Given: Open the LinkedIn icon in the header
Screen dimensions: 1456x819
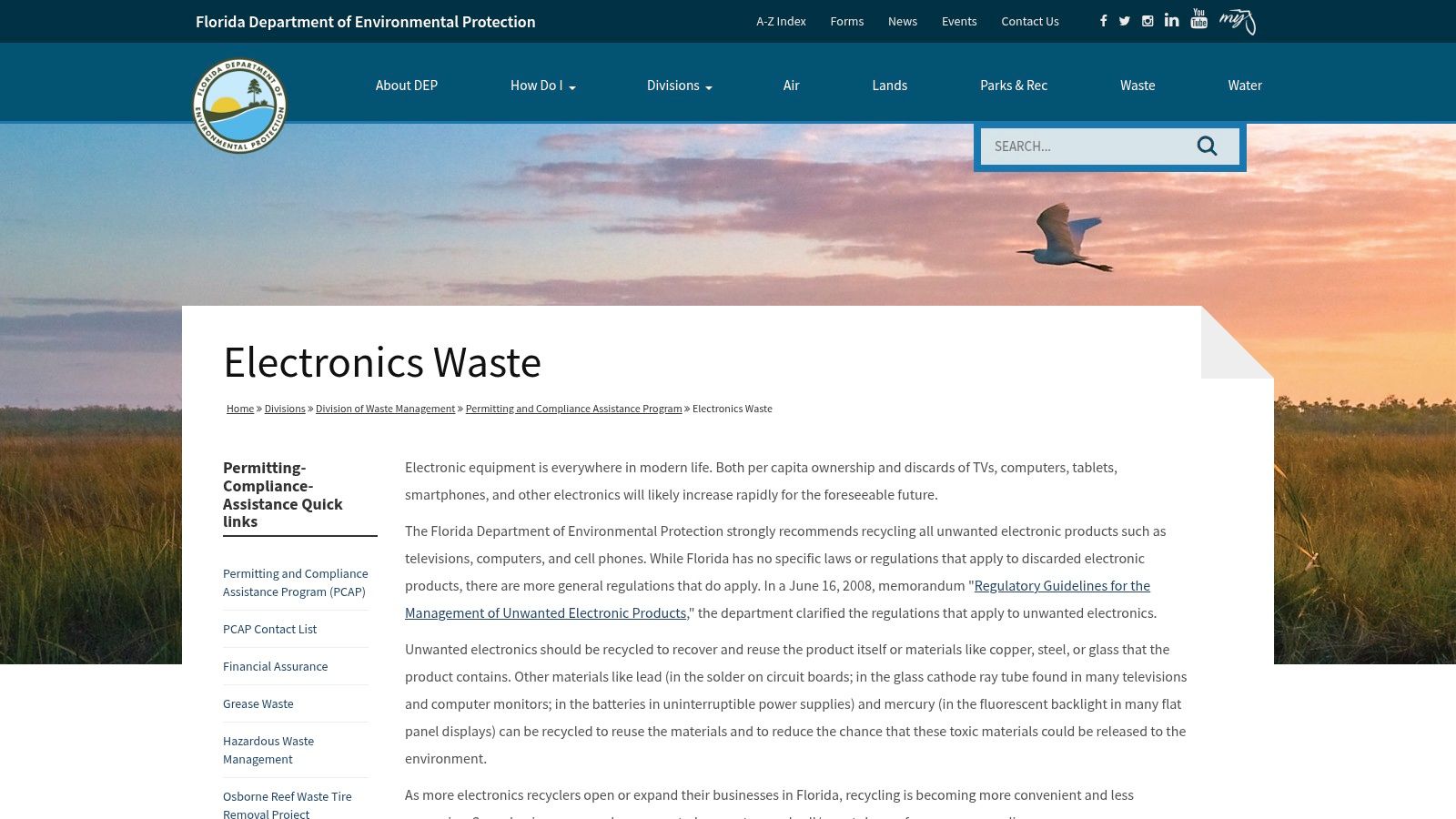Looking at the screenshot, I should click(x=1171, y=20).
